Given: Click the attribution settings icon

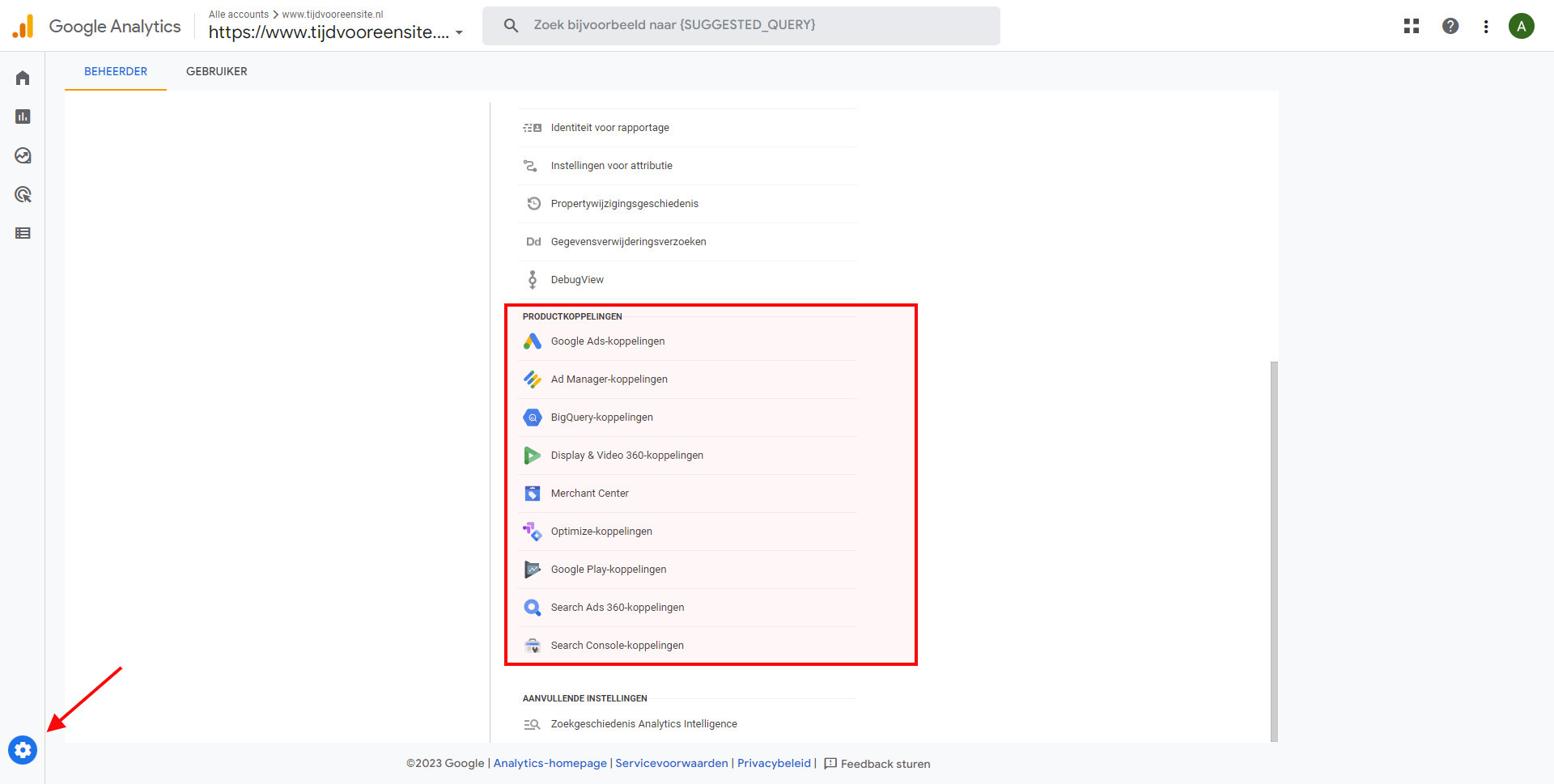Looking at the screenshot, I should point(530,166).
